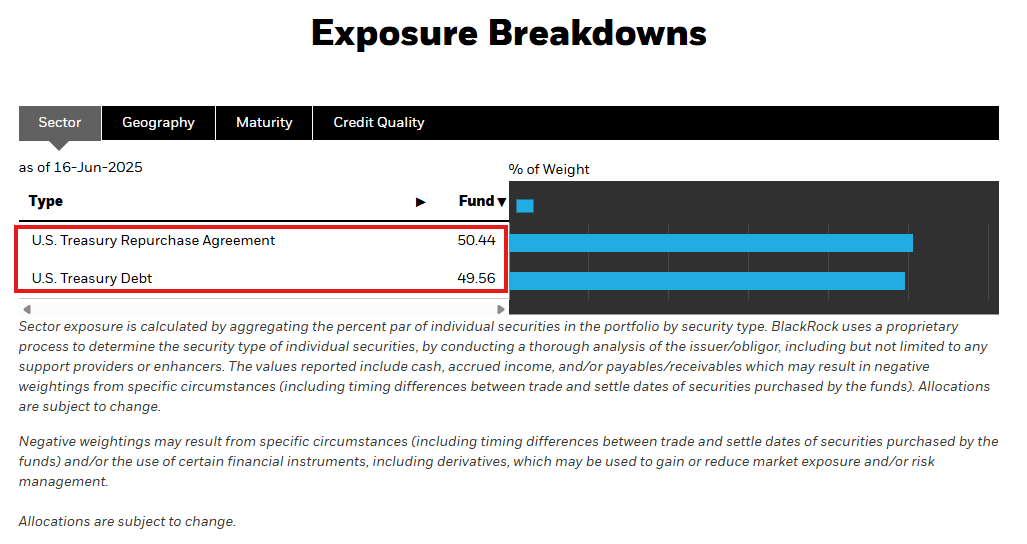Click the 50.44 fund value cell
The width and height of the screenshot is (1027, 544).
[x=476, y=240]
